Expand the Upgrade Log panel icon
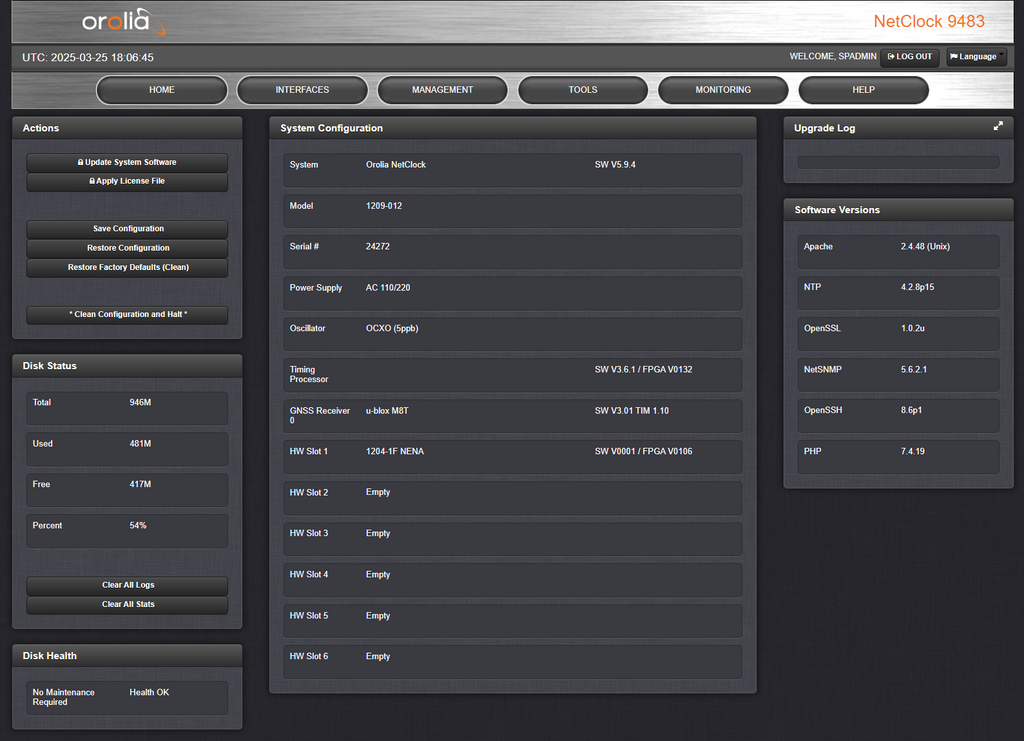The width and height of the screenshot is (1024, 741). point(998,126)
